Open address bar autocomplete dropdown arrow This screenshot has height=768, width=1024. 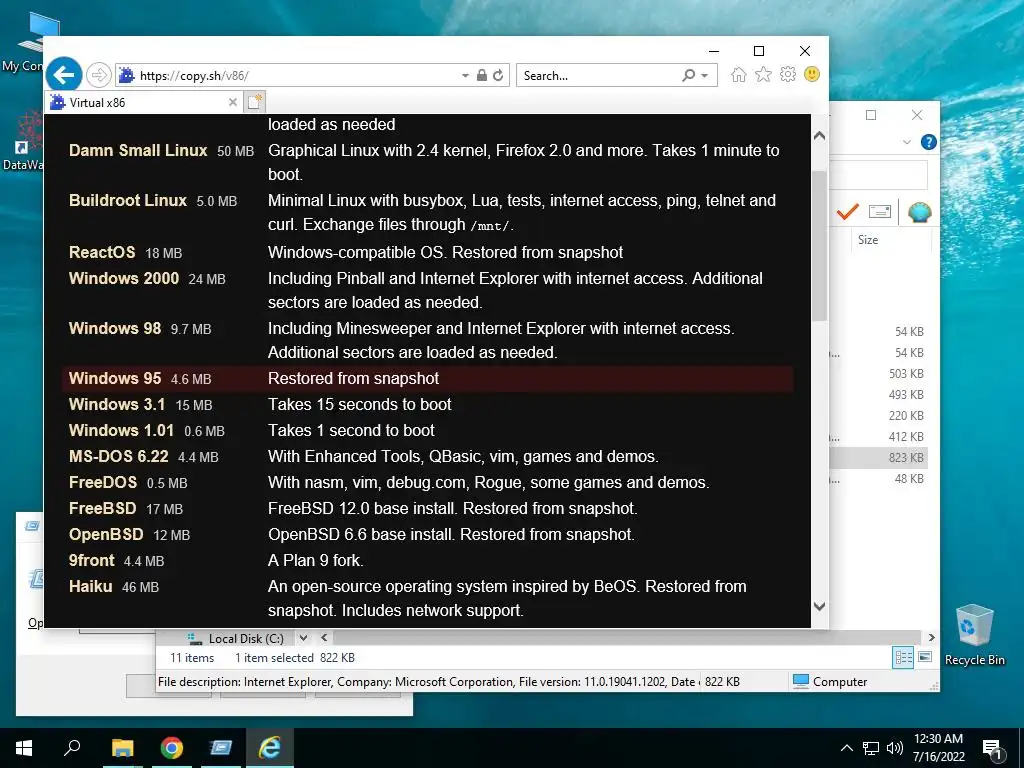click(x=465, y=76)
